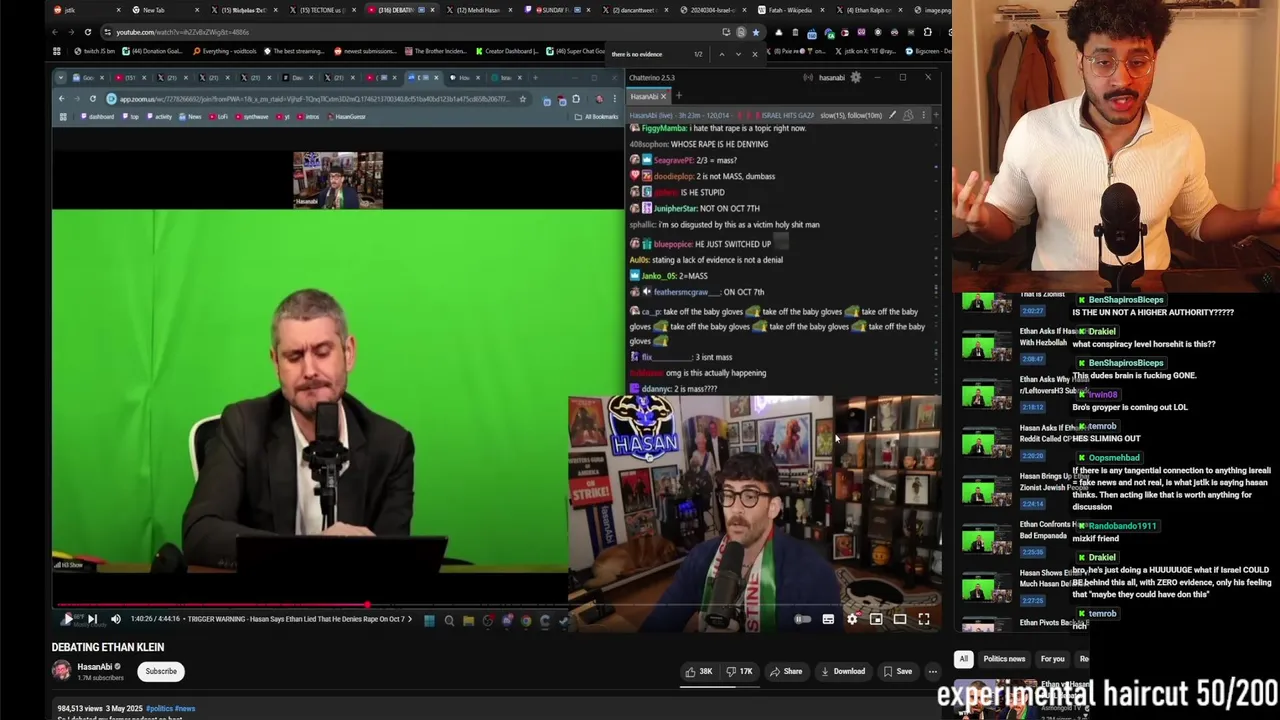The image size is (1280, 720).
Task: Jump to chapter timestamp 2:18:12
Action: tap(1031, 407)
